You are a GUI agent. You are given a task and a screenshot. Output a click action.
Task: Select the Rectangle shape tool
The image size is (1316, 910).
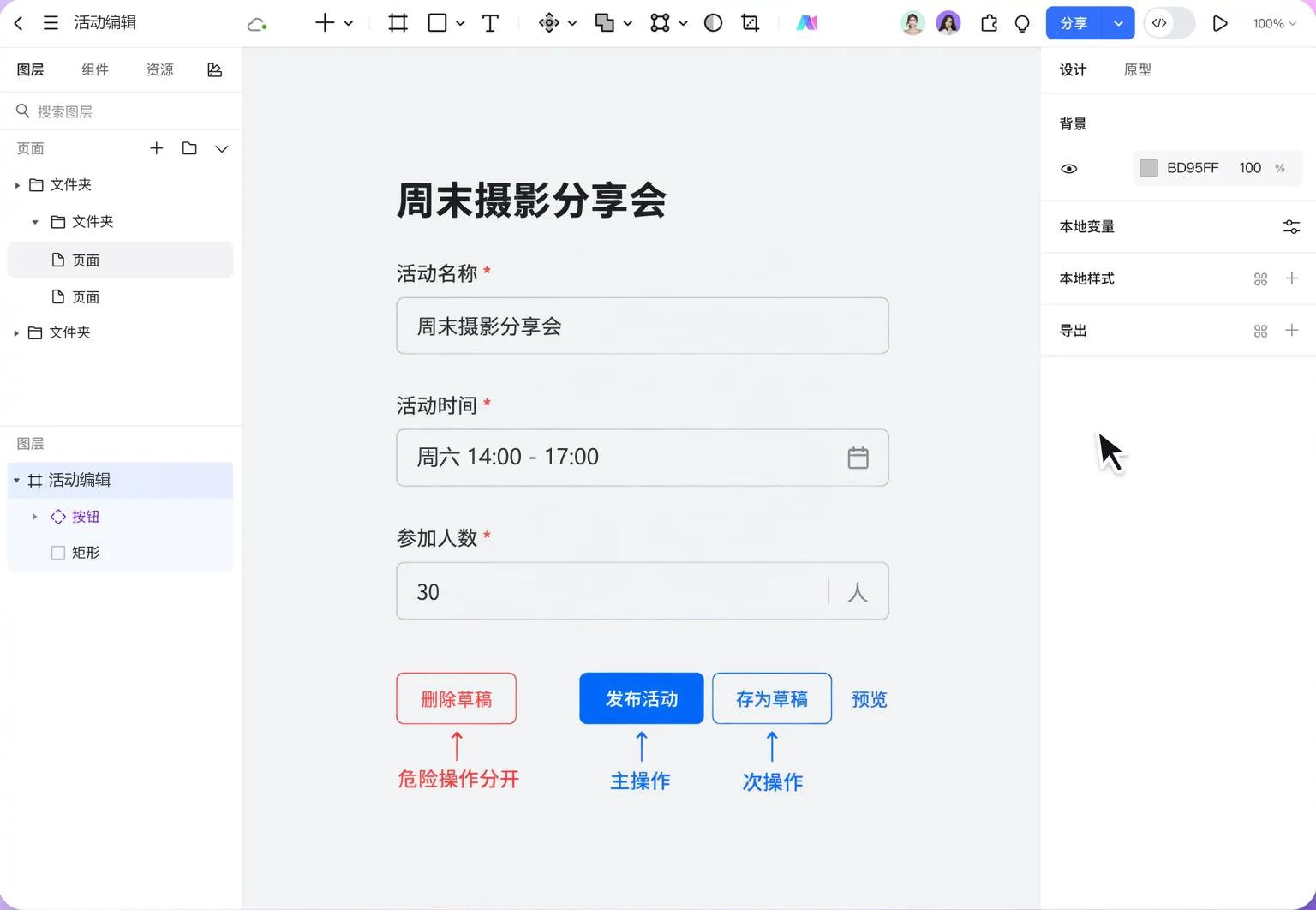437,23
